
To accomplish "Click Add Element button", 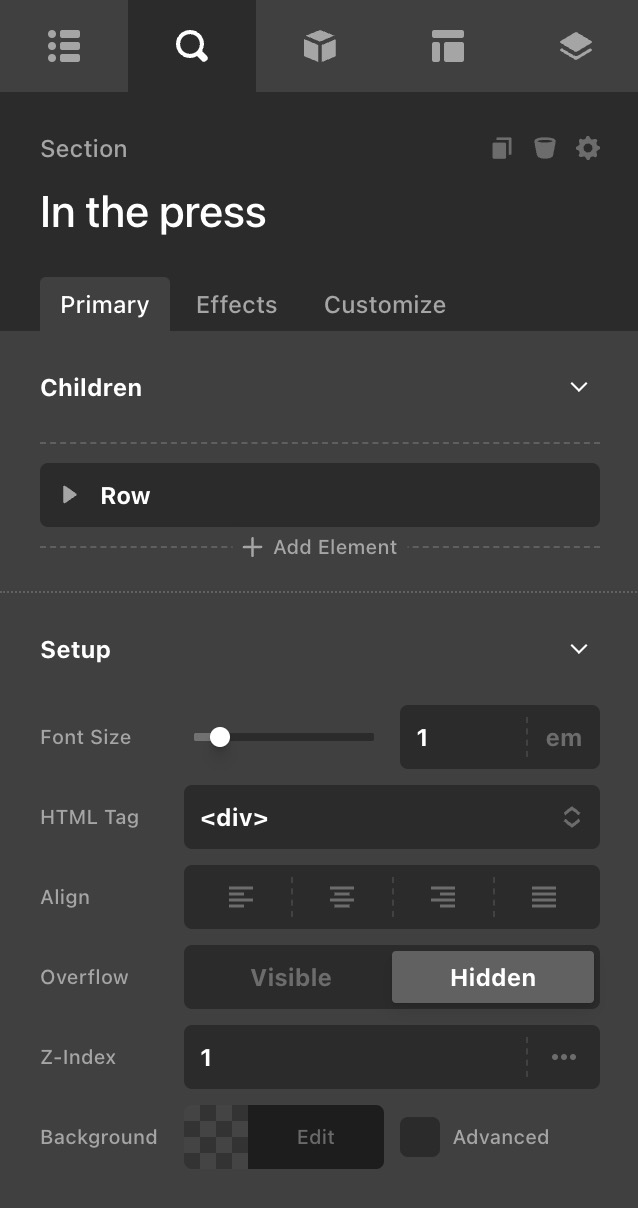I will tap(320, 547).
